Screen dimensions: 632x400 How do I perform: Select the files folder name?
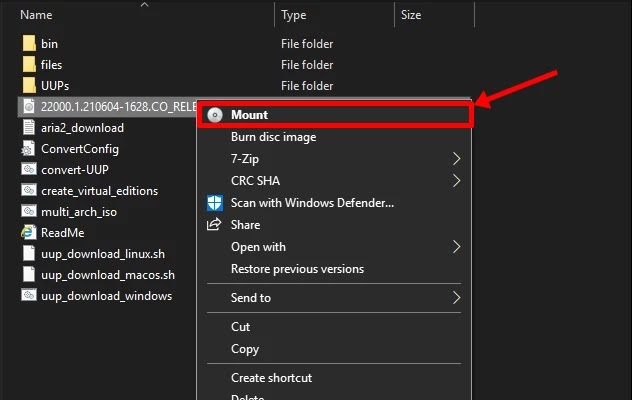tap(51, 65)
